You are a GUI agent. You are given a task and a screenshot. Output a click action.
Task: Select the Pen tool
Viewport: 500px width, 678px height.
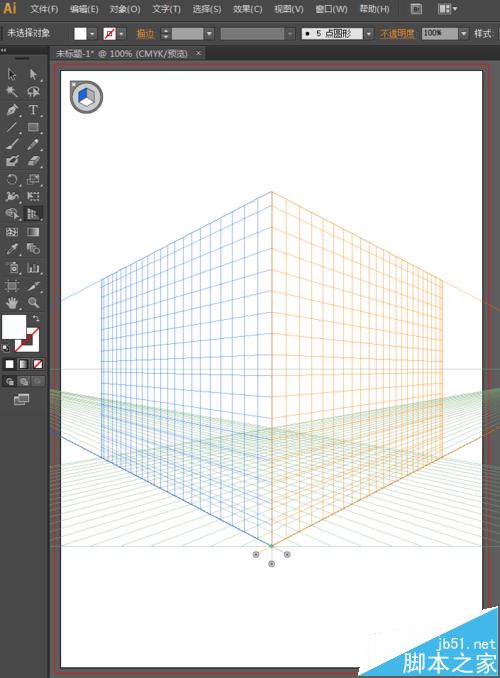(12, 109)
